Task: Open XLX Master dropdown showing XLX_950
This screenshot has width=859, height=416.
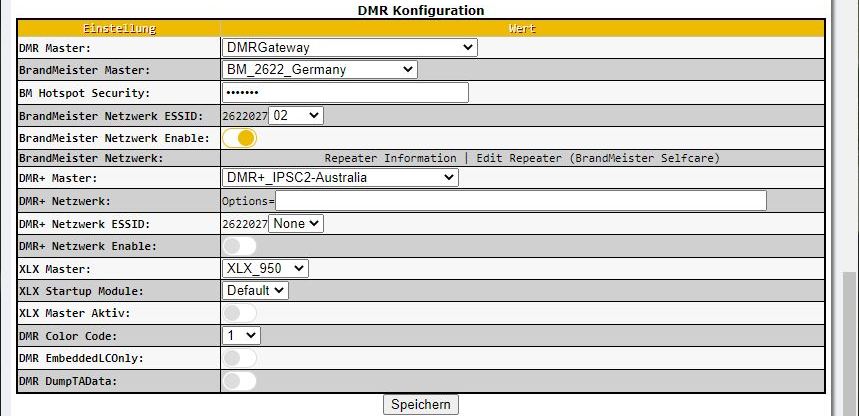Action: tap(265, 269)
